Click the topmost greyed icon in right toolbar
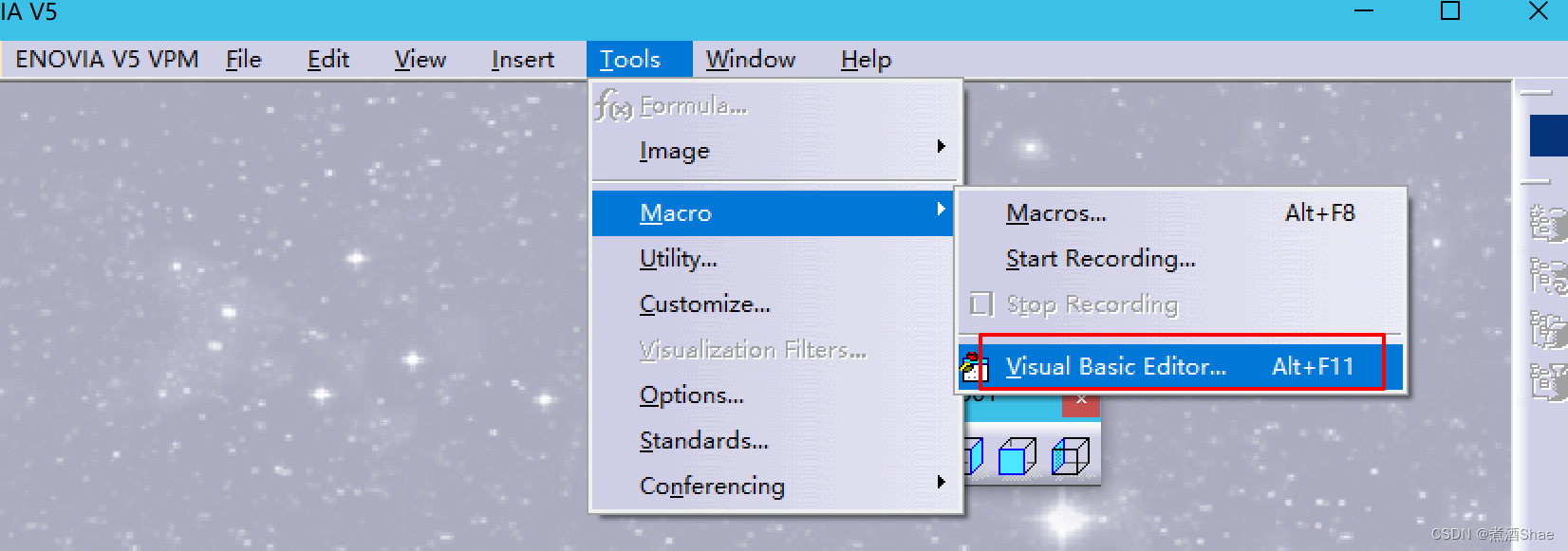The height and width of the screenshot is (551, 1568). [1547, 225]
